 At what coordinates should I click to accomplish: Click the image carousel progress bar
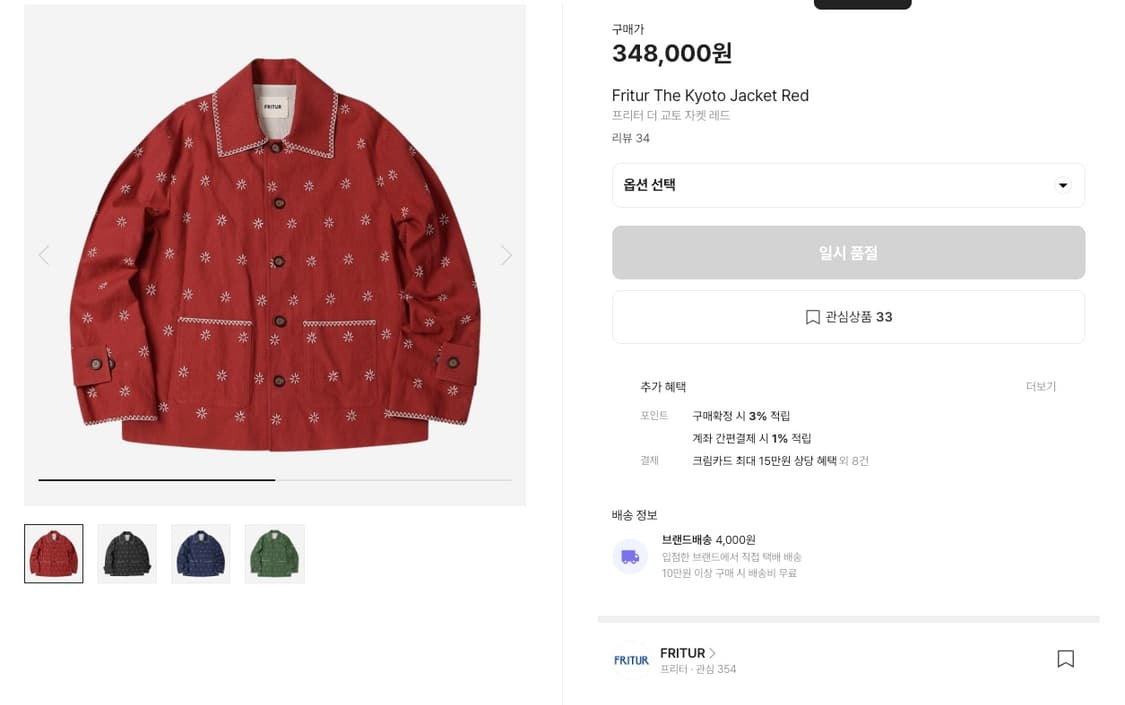coord(275,480)
